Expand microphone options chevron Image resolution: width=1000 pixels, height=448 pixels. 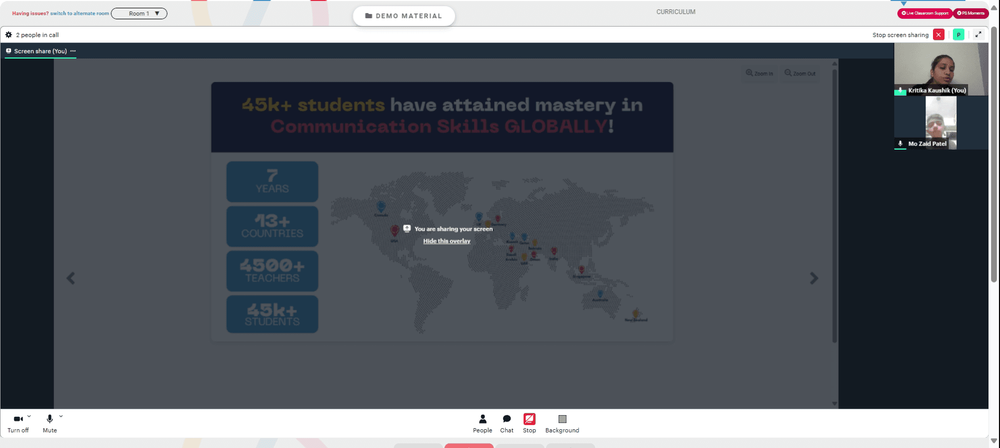click(x=61, y=416)
